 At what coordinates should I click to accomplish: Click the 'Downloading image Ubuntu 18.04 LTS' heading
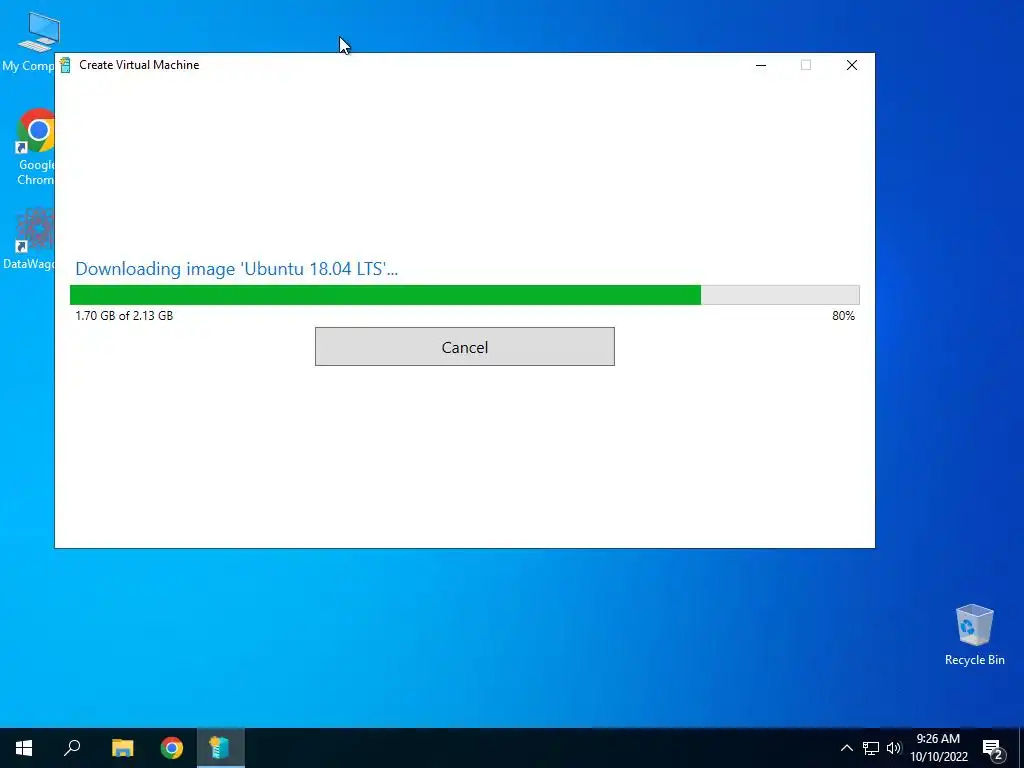click(236, 268)
